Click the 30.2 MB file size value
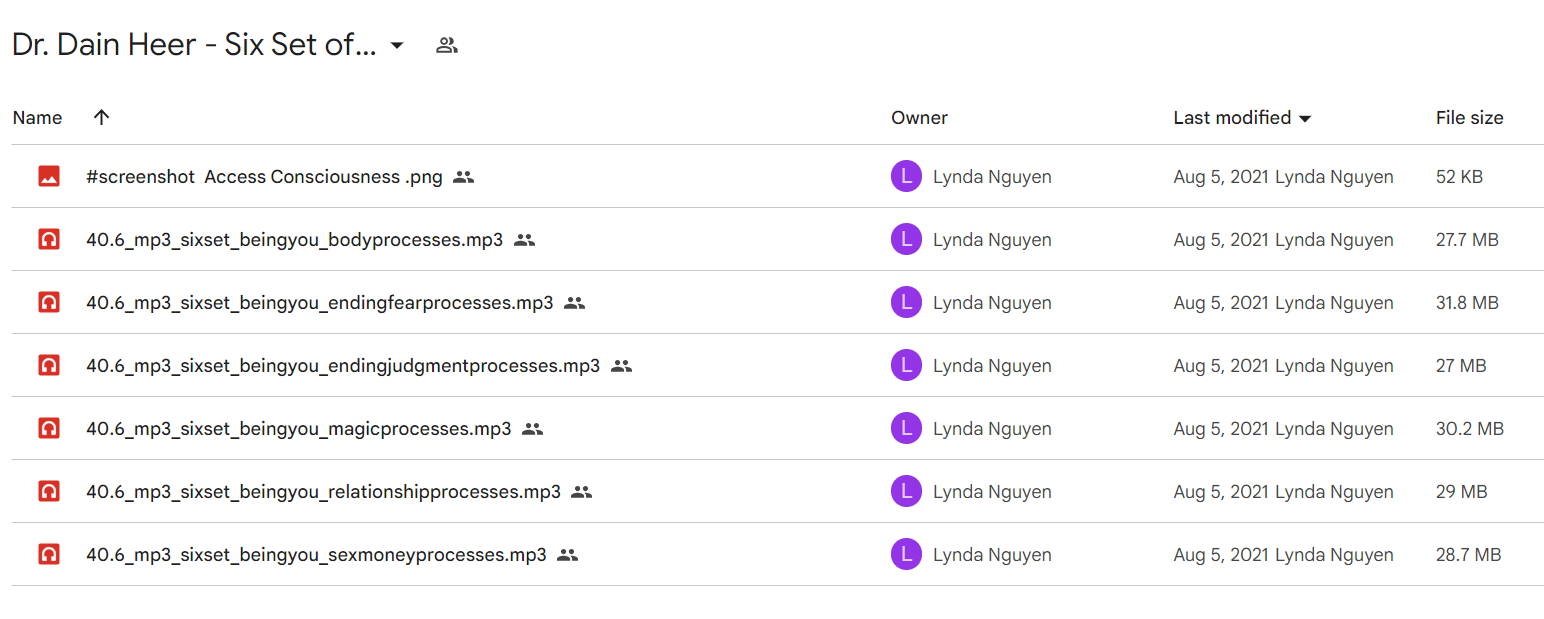 (1470, 429)
